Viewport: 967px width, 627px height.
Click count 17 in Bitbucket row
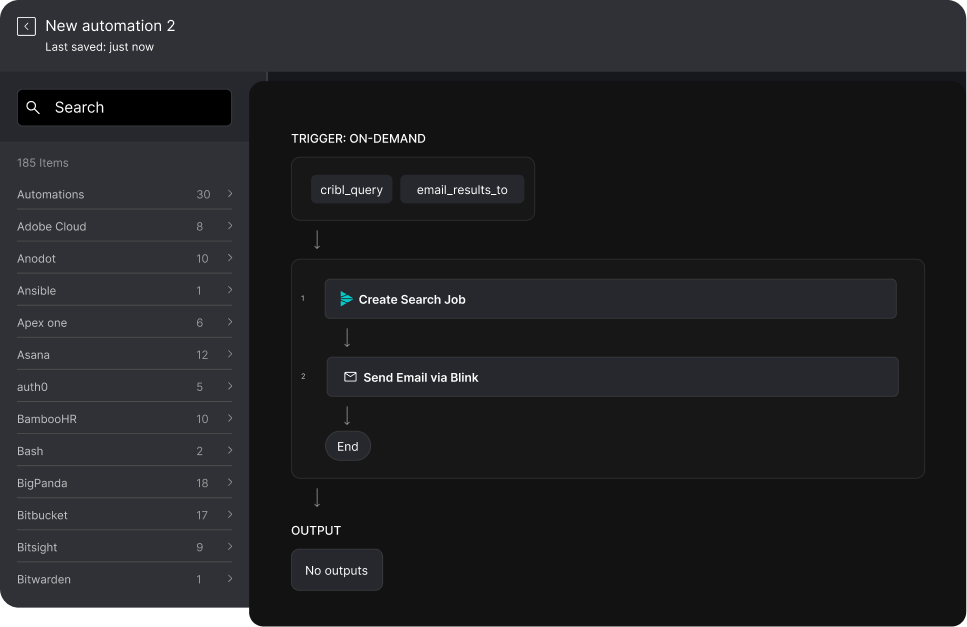pyautogui.click(x=202, y=515)
